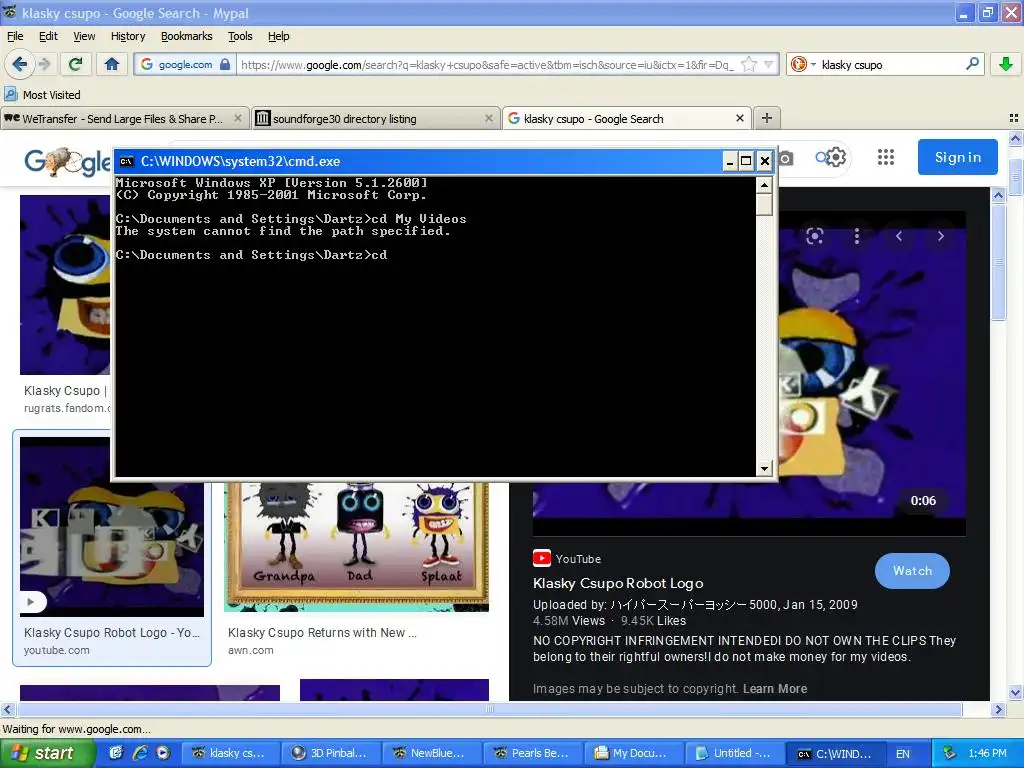
Task: Click the awn.com source link
Action: (x=251, y=650)
